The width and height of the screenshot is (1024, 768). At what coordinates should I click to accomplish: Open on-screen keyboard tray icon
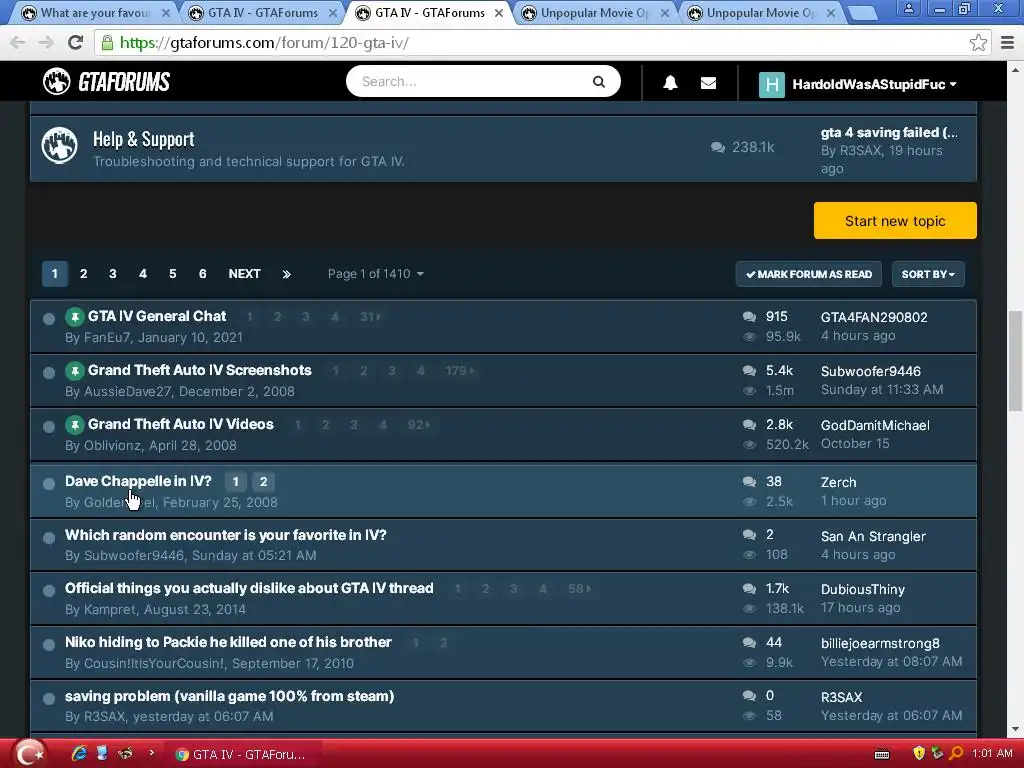tap(882, 755)
